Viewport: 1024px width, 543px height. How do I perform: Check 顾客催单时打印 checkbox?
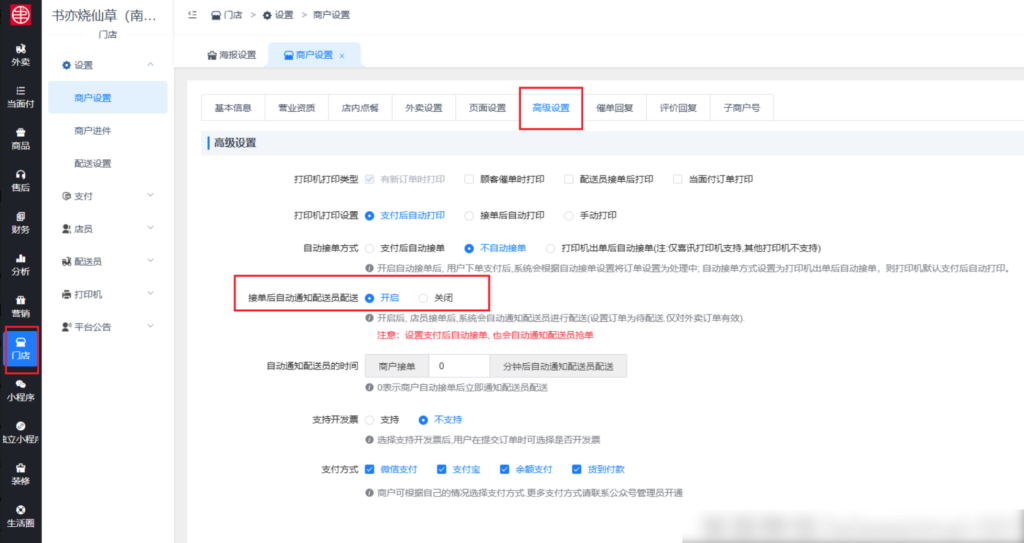(x=469, y=179)
